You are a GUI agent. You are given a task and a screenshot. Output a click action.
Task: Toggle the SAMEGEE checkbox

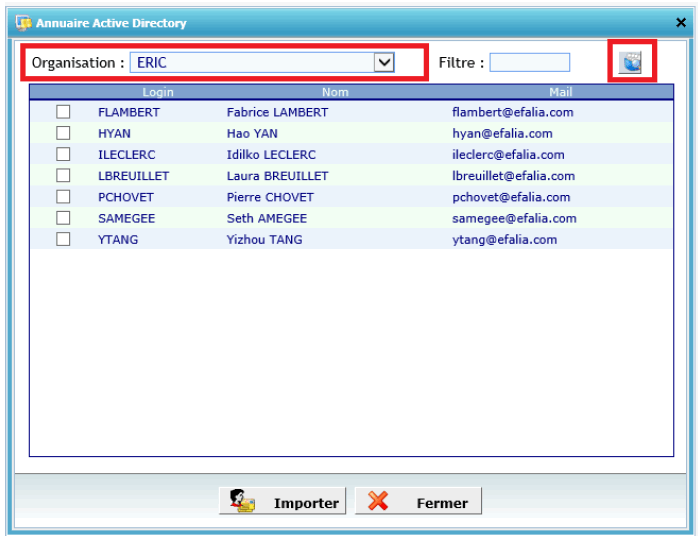coord(63,218)
